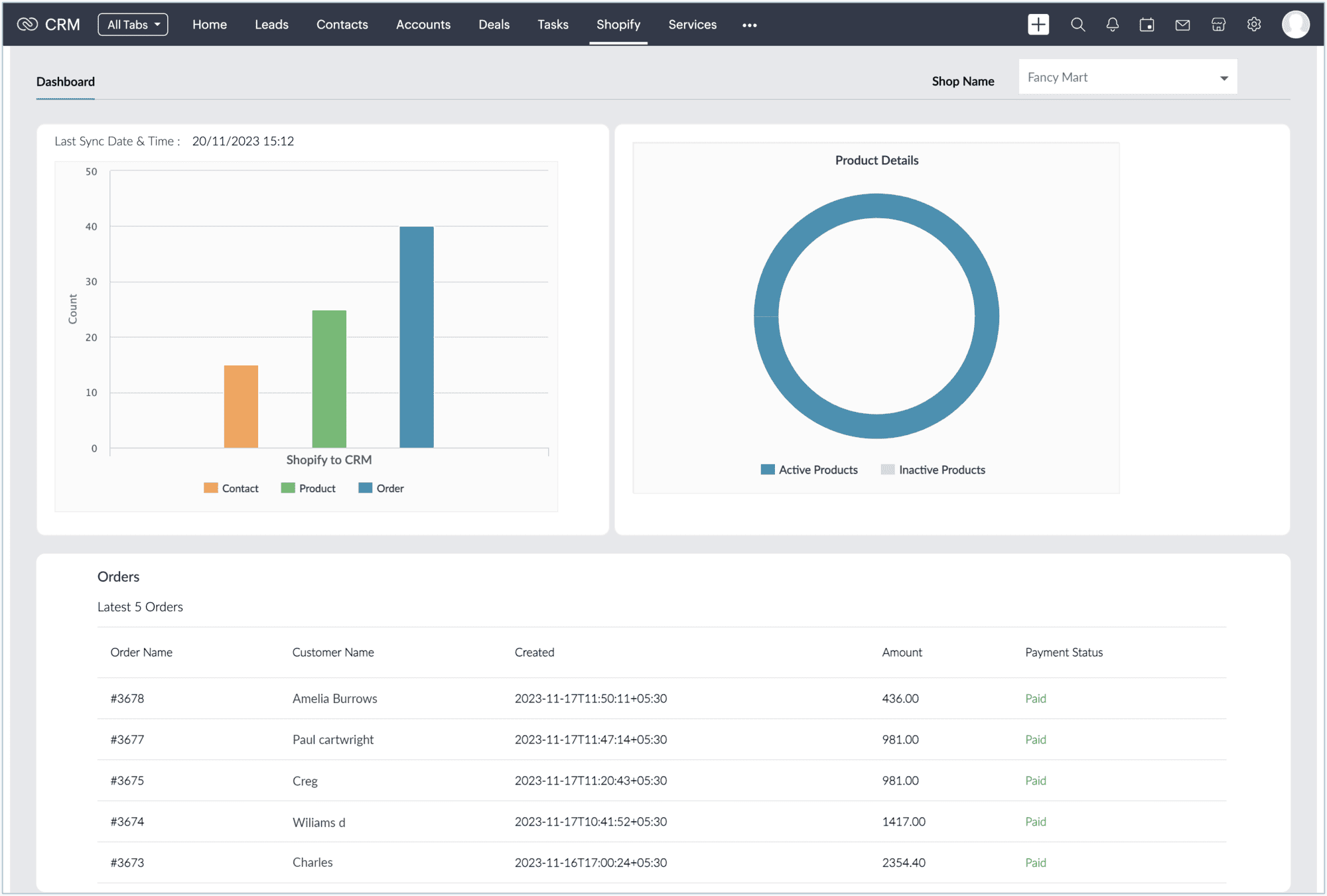
Task: Click the CRM logo icon
Action: coord(27,25)
